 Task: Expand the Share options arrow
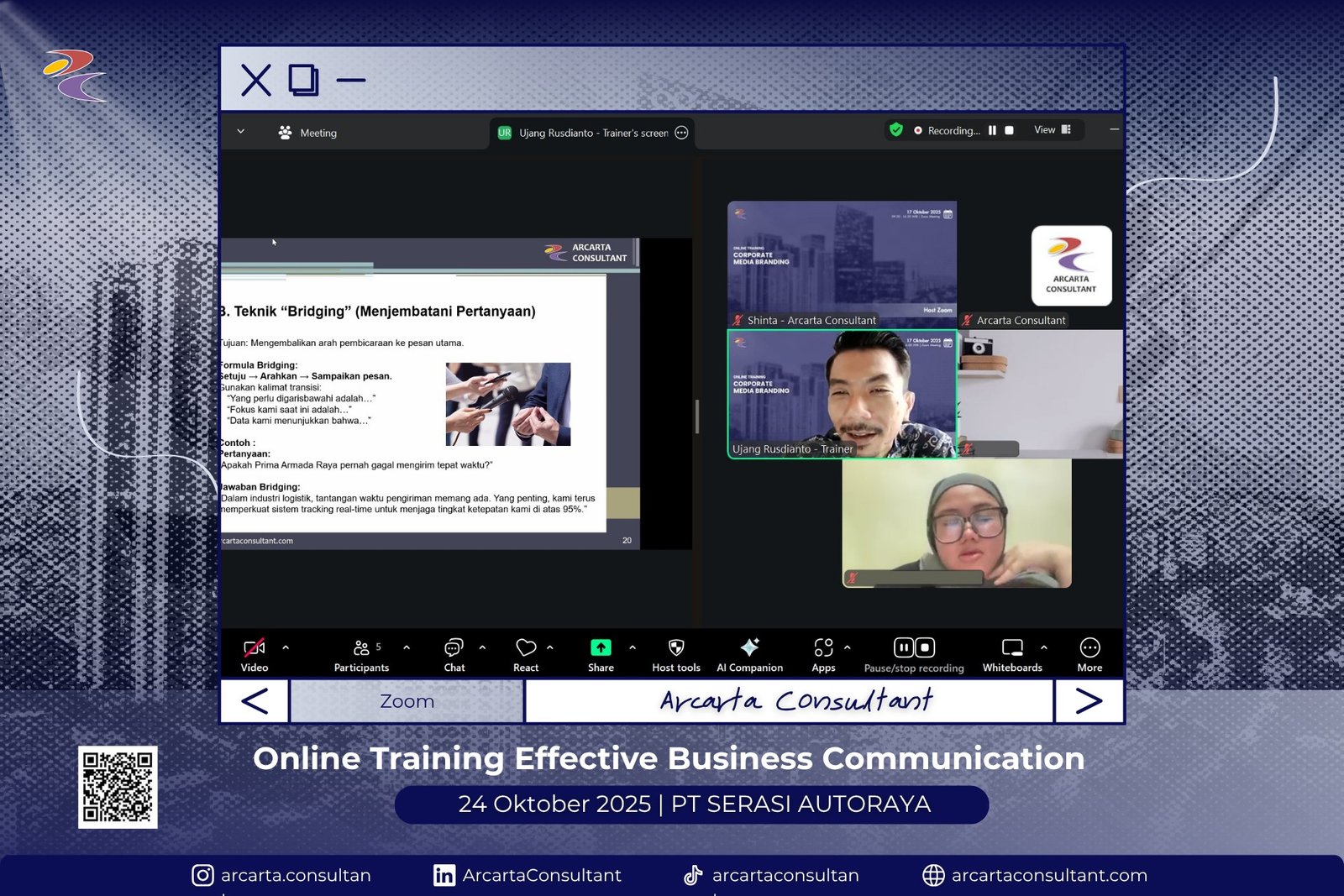[633, 647]
